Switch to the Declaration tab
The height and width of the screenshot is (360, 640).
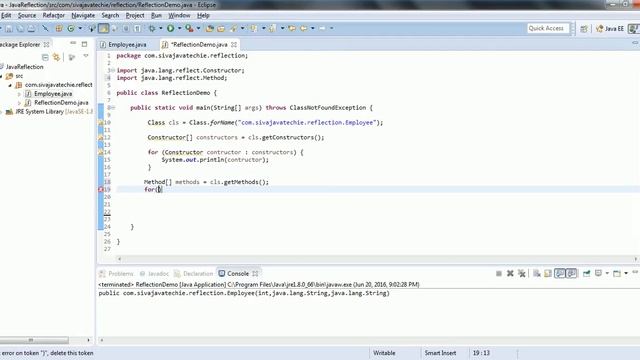(x=193, y=273)
